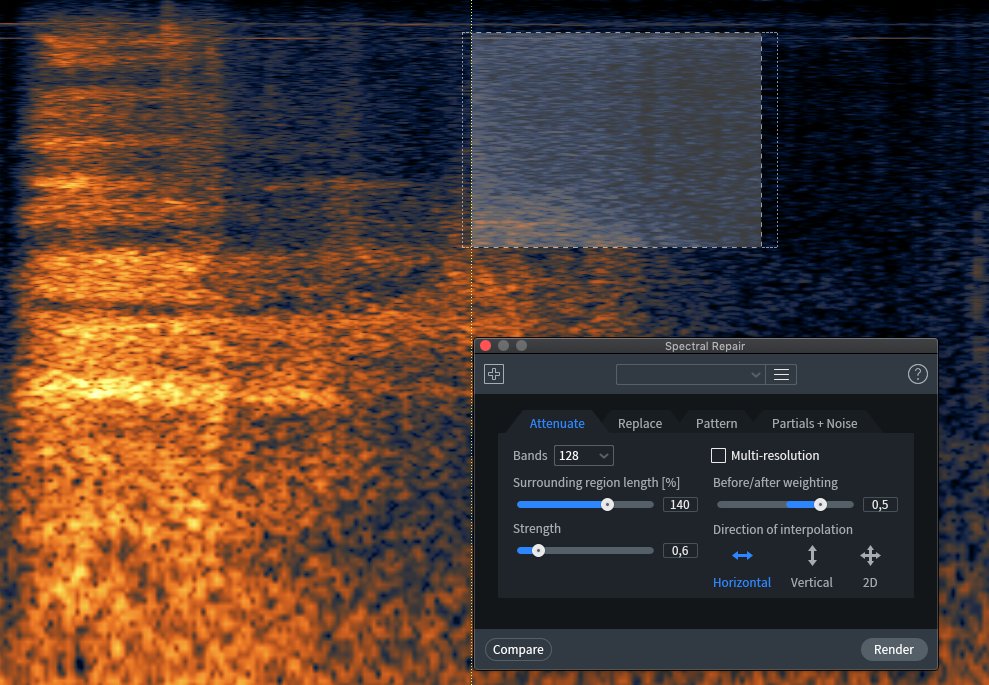989x685 pixels.
Task: Open the Spectral Repair help icon
Action: (917, 374)
